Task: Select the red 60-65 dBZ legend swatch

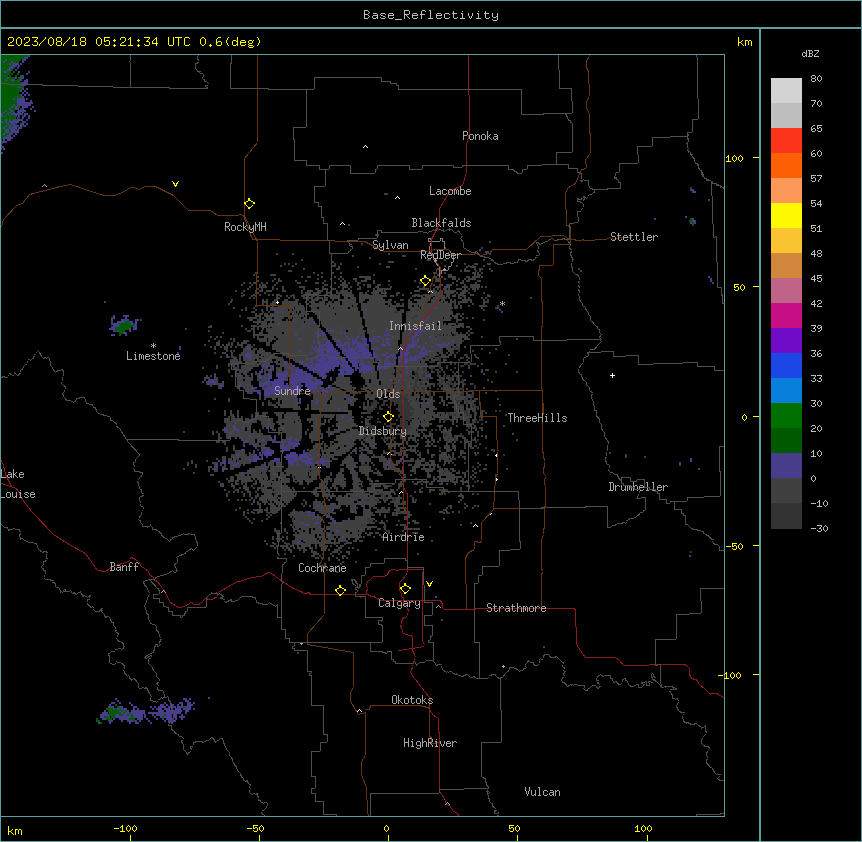Action: 786,140
